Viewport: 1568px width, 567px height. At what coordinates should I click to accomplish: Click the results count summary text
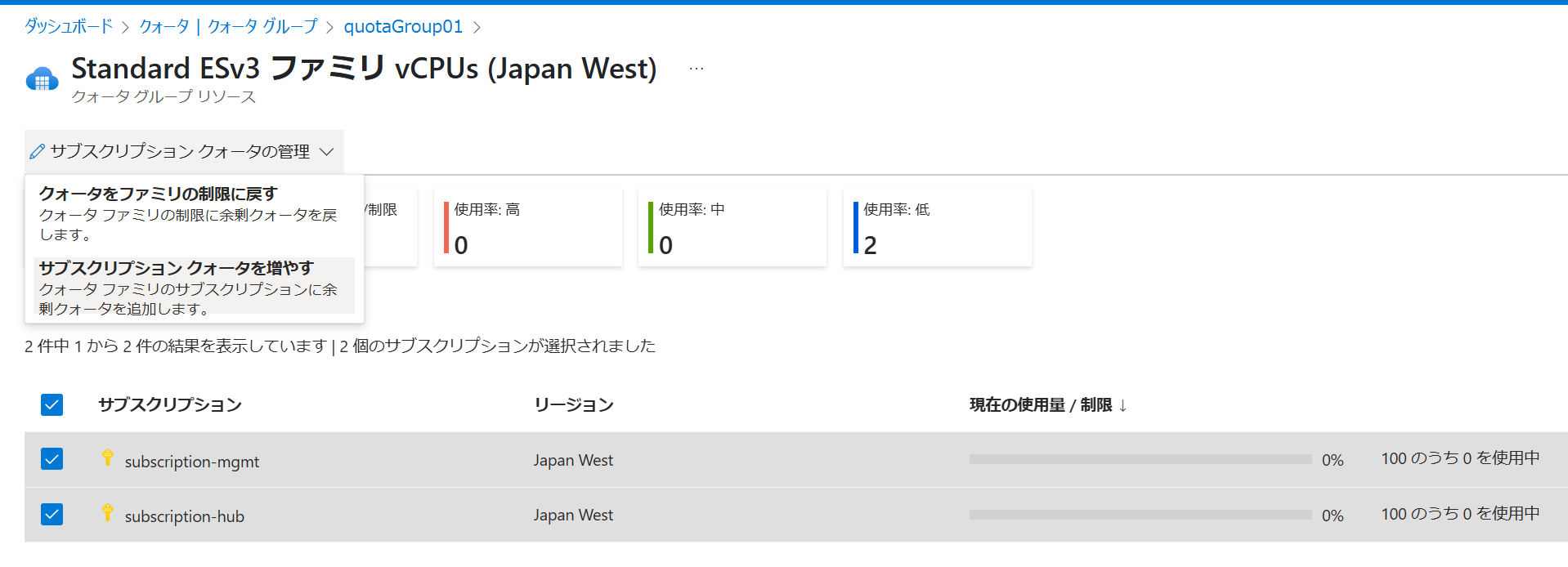[x=340, y=346]
